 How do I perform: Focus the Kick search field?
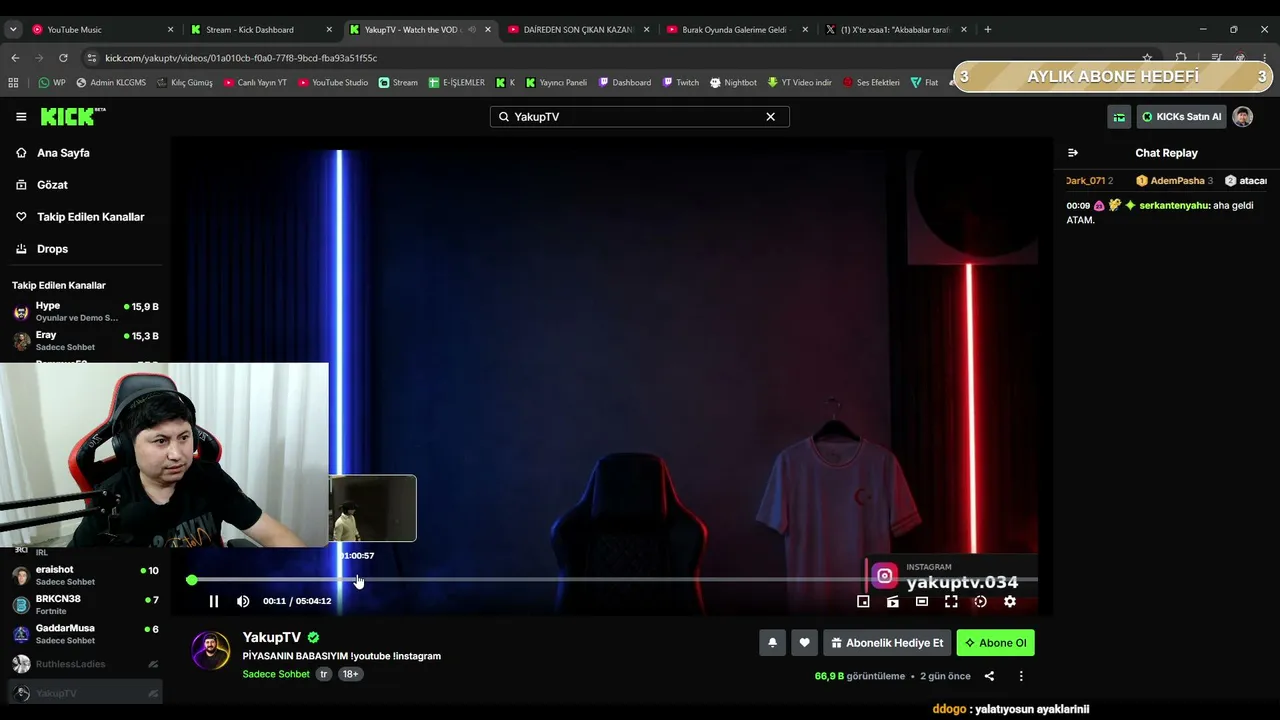pos(639,117)
